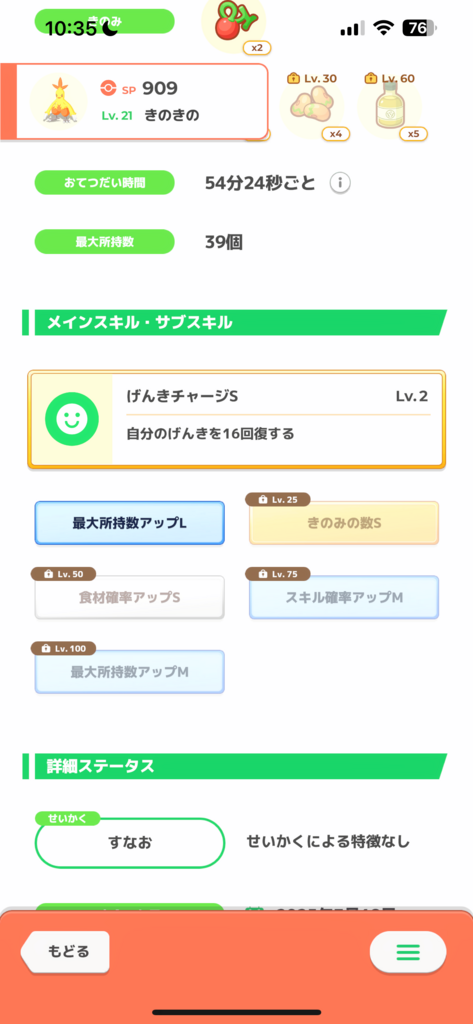The image size is (473, 1024).
Task: Open the hamburger menu button
Action: tap(408, 953)
